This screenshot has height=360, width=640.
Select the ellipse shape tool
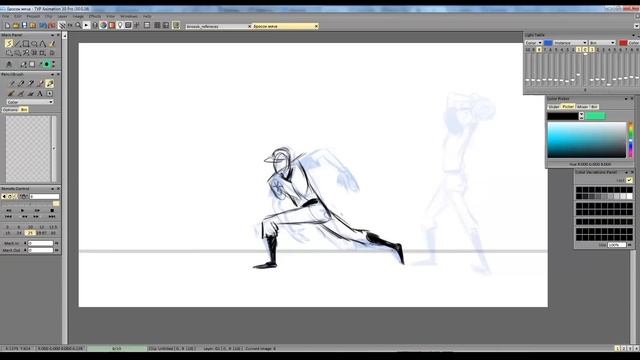click(34, 44)
